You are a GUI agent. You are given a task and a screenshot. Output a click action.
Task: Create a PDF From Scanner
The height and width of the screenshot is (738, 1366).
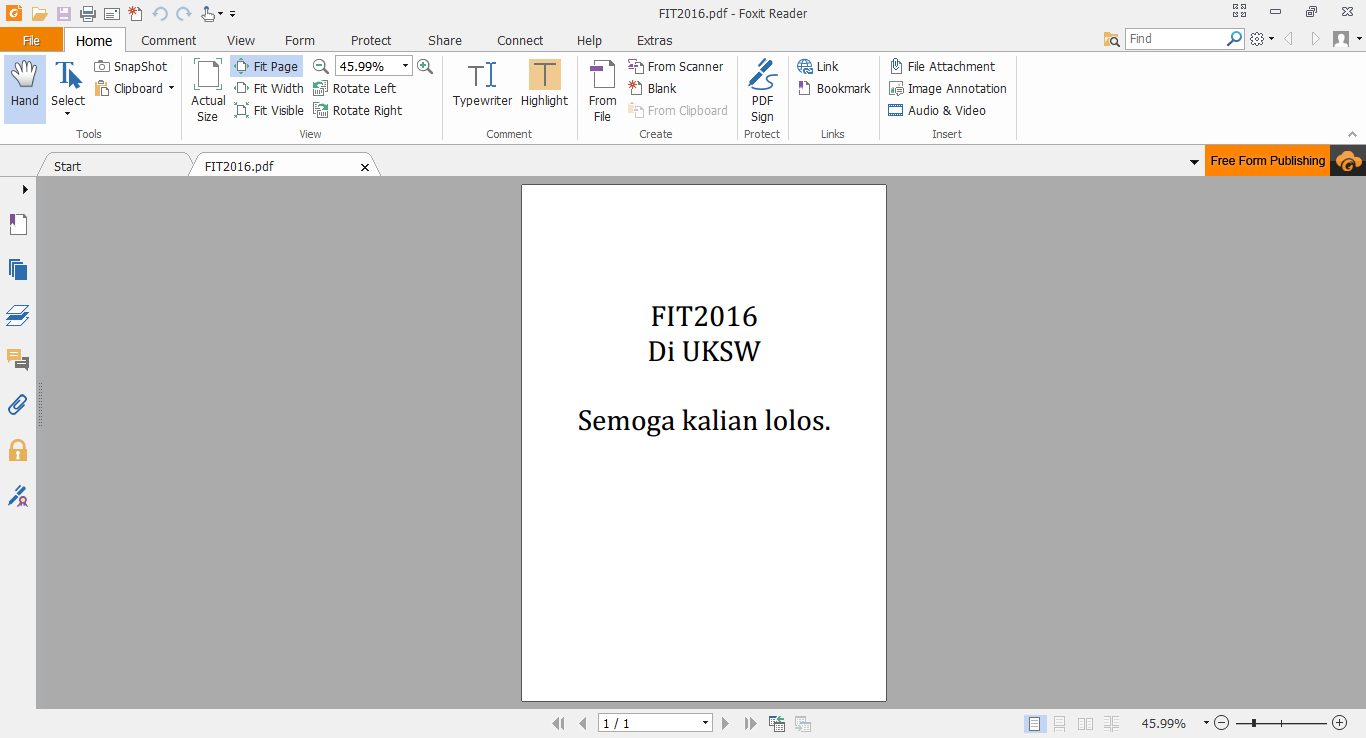pos(676,66)
